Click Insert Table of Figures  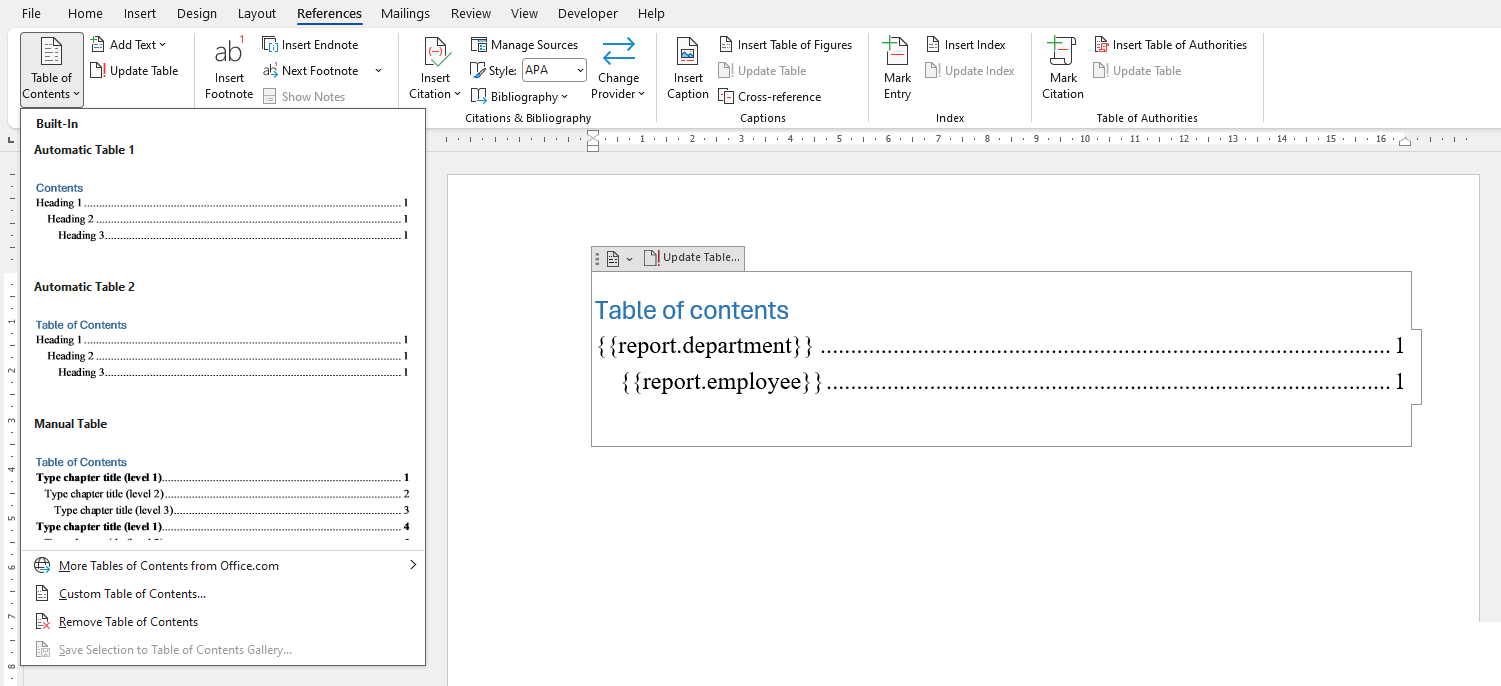click(x=785, y=45)
